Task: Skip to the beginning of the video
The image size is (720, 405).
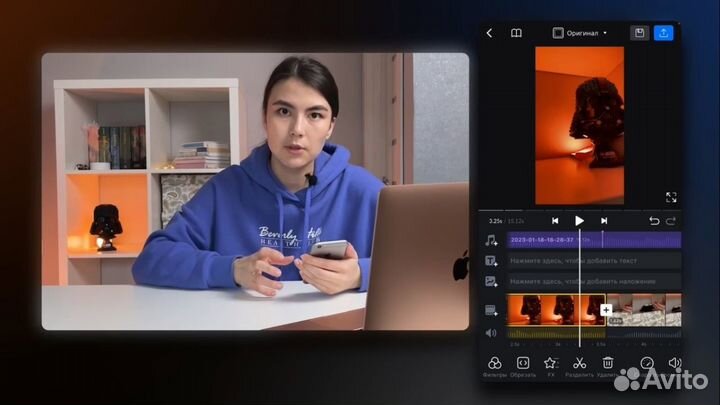Action: click(x=555, y=221)
